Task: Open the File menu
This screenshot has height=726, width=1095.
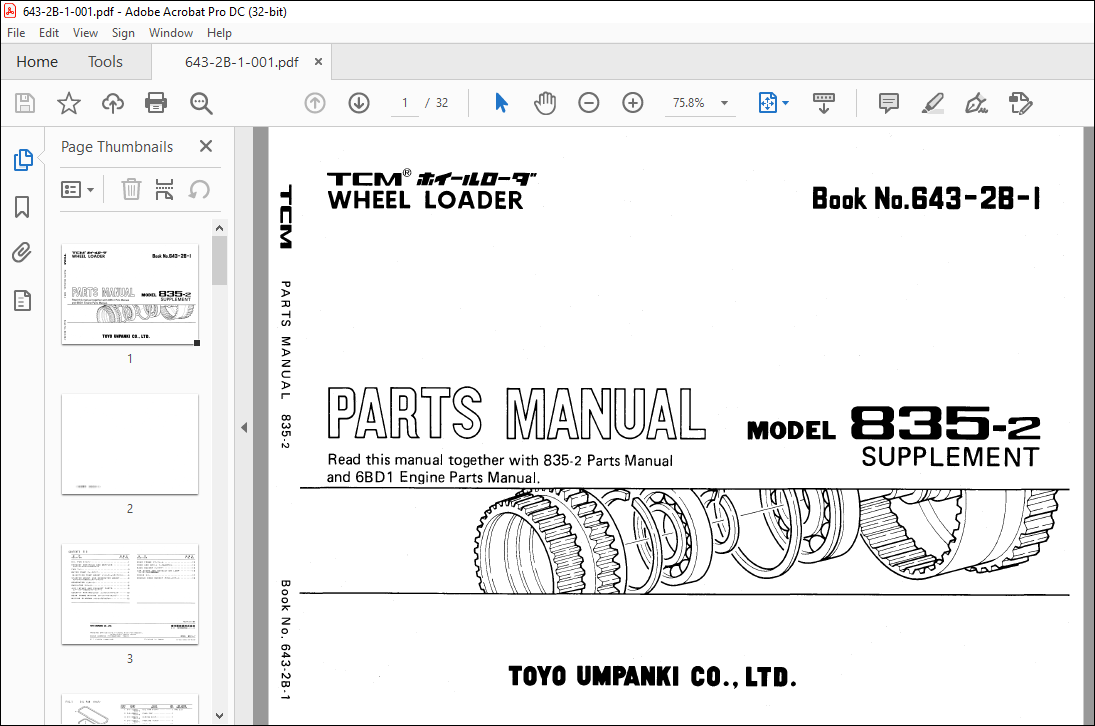Action: point(16,33)
